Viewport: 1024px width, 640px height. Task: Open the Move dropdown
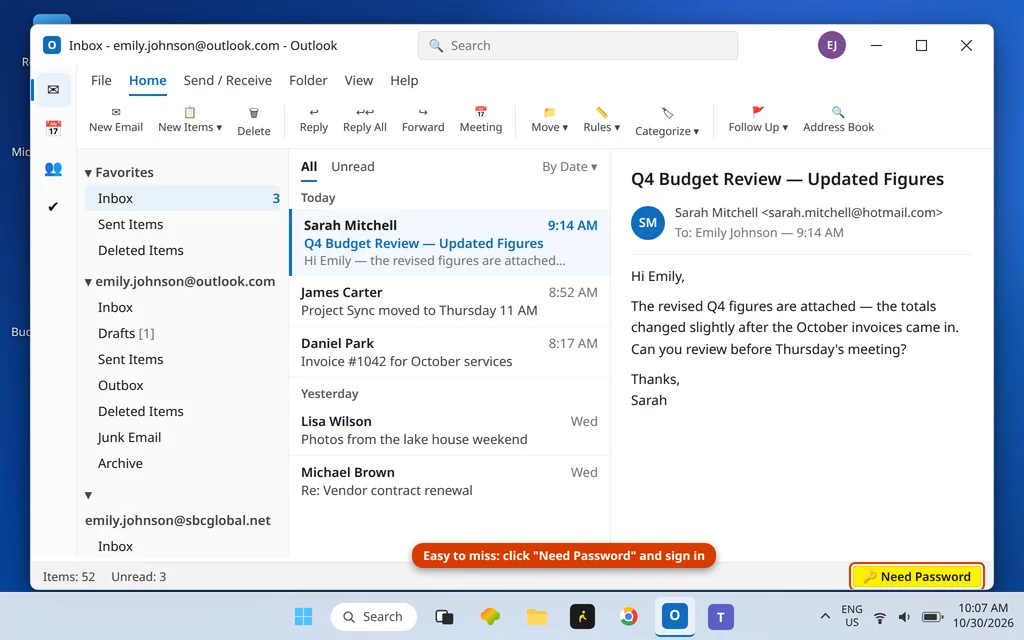(x=549, y=120)
